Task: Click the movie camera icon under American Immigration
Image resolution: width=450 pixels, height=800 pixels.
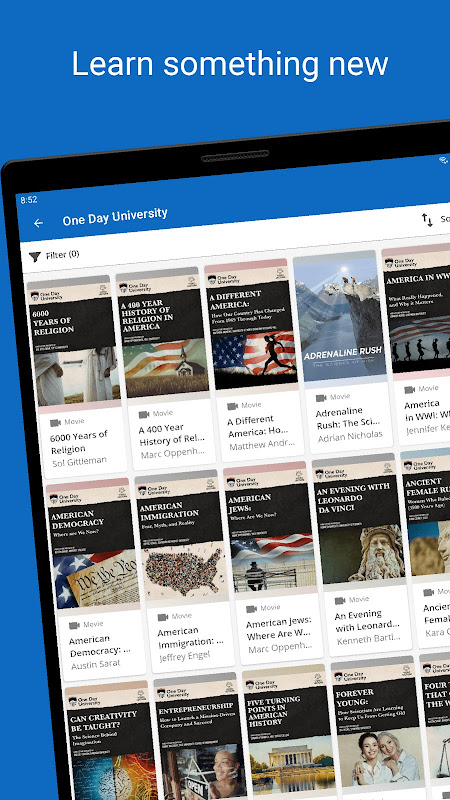Action: click(x=163, y=617)
